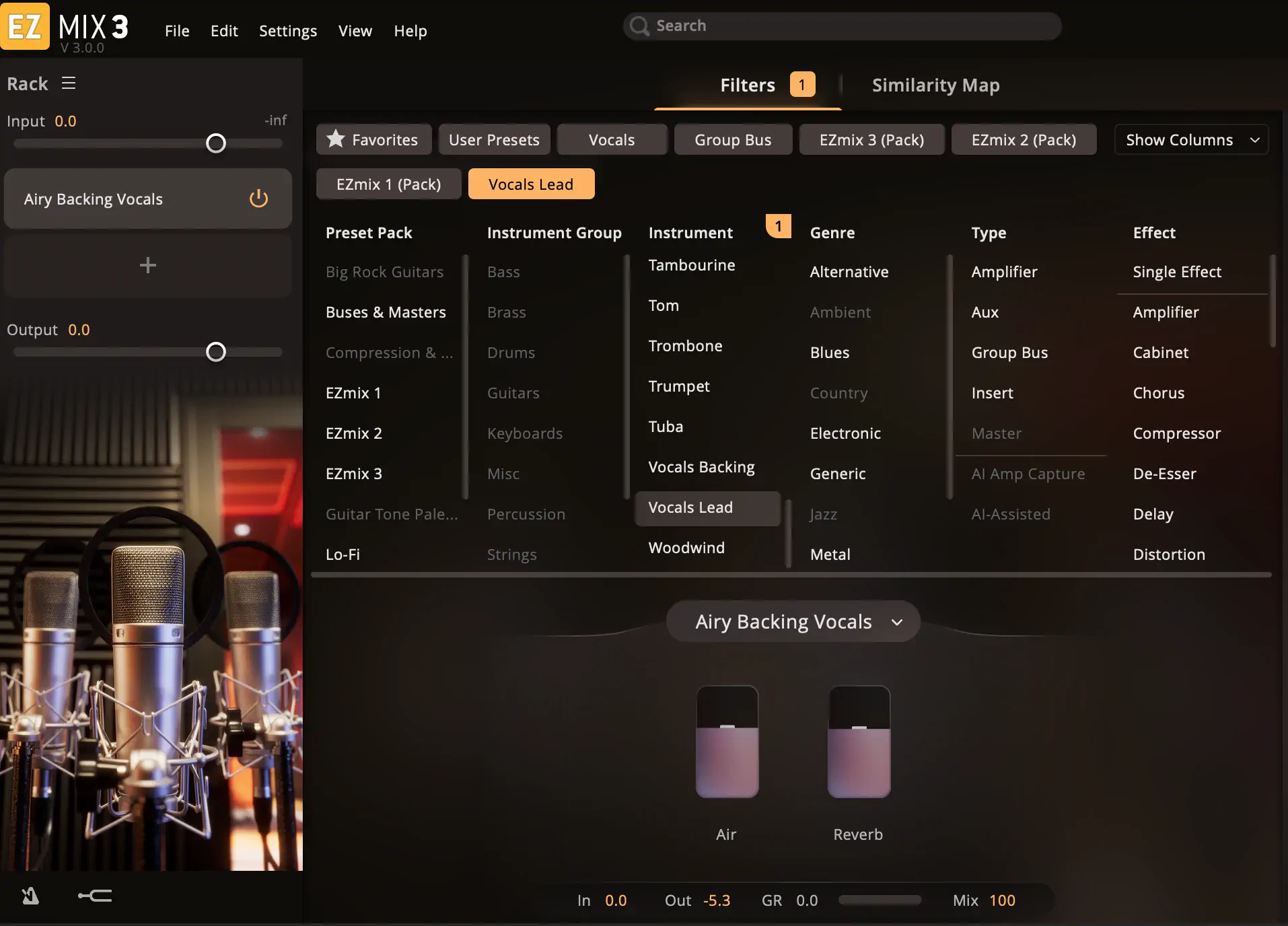Select EZmix 2 in Preset Pack column

click(x=354, y=433)
